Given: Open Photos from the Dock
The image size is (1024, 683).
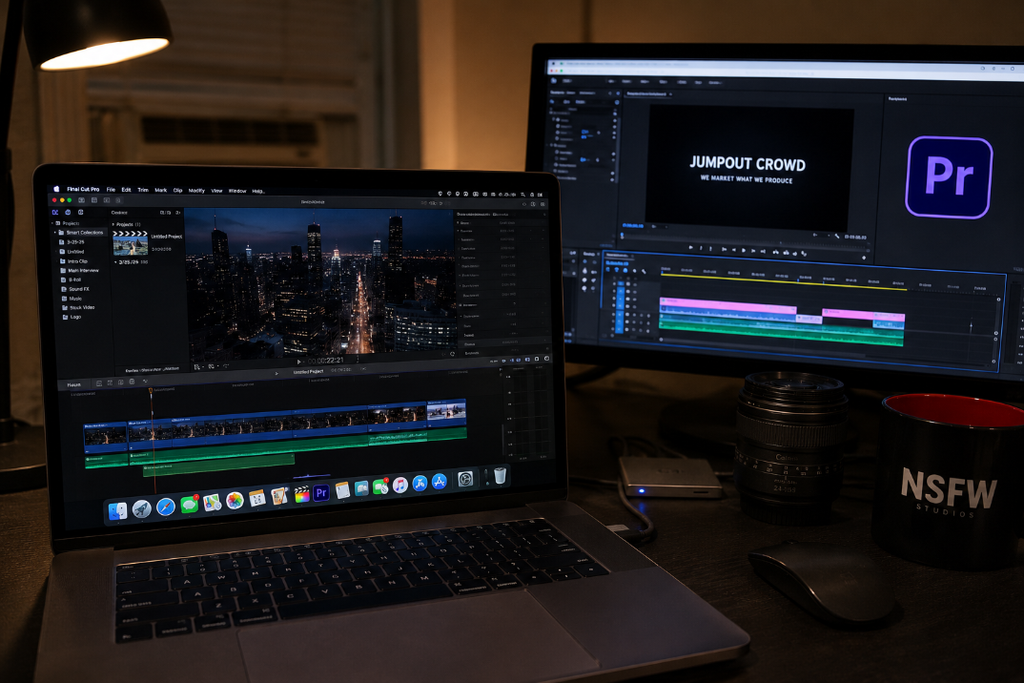Looking at the screenshot, I should [234, 500].
